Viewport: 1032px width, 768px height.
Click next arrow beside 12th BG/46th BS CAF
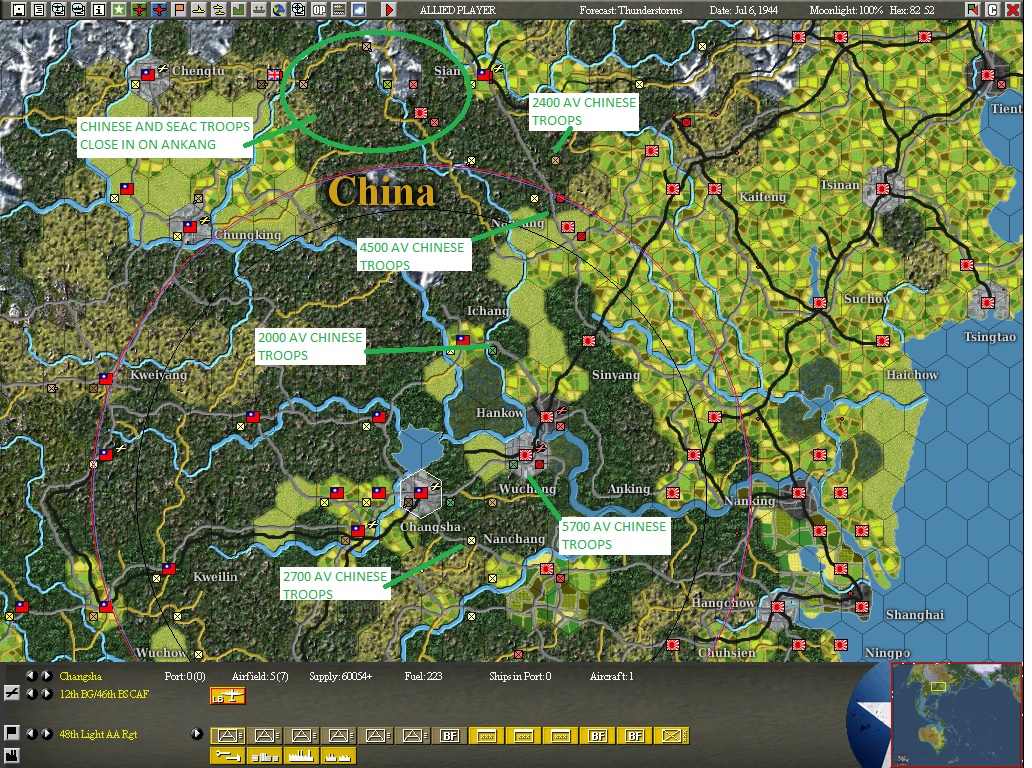(x=47, y=694)
